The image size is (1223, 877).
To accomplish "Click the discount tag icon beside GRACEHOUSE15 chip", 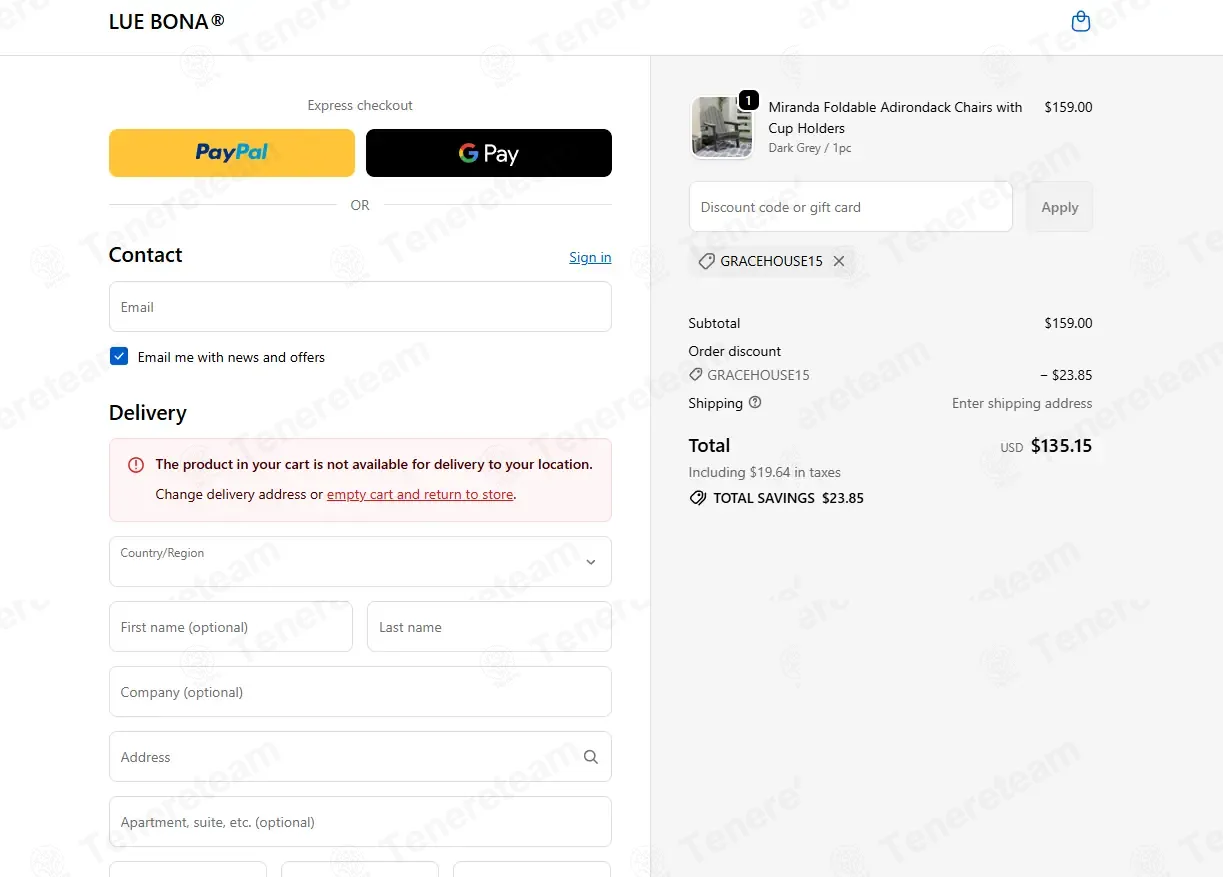I will click(x=707, y=261).
